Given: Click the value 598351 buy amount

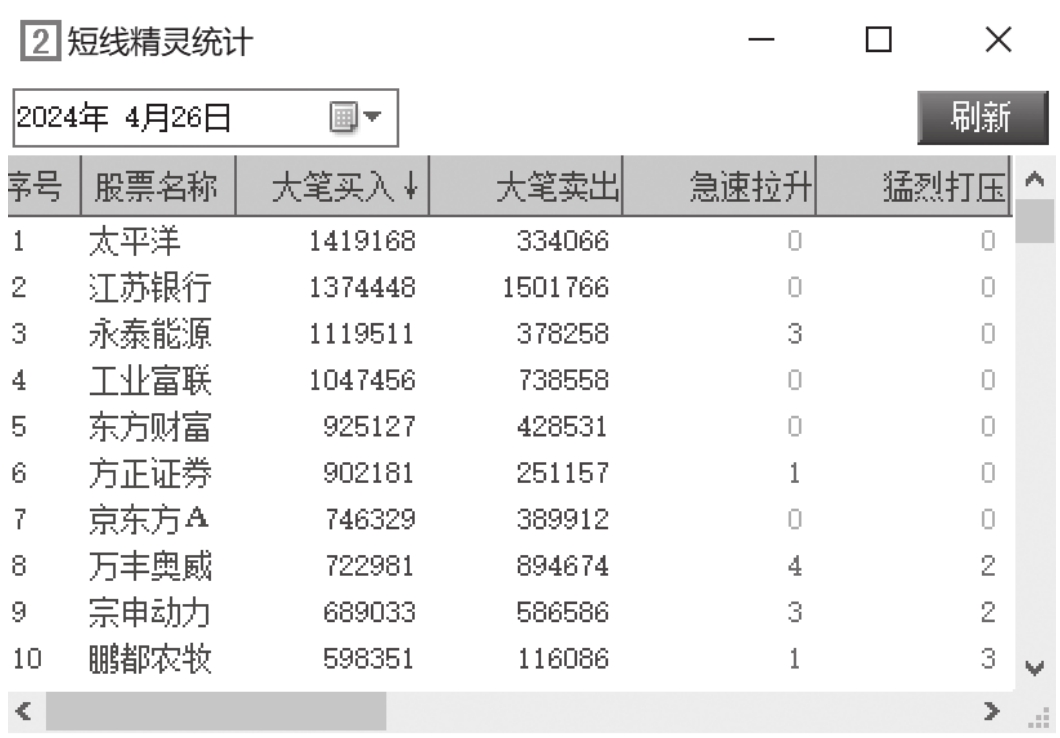Looking at the screenshot, I should click(368, 659).
